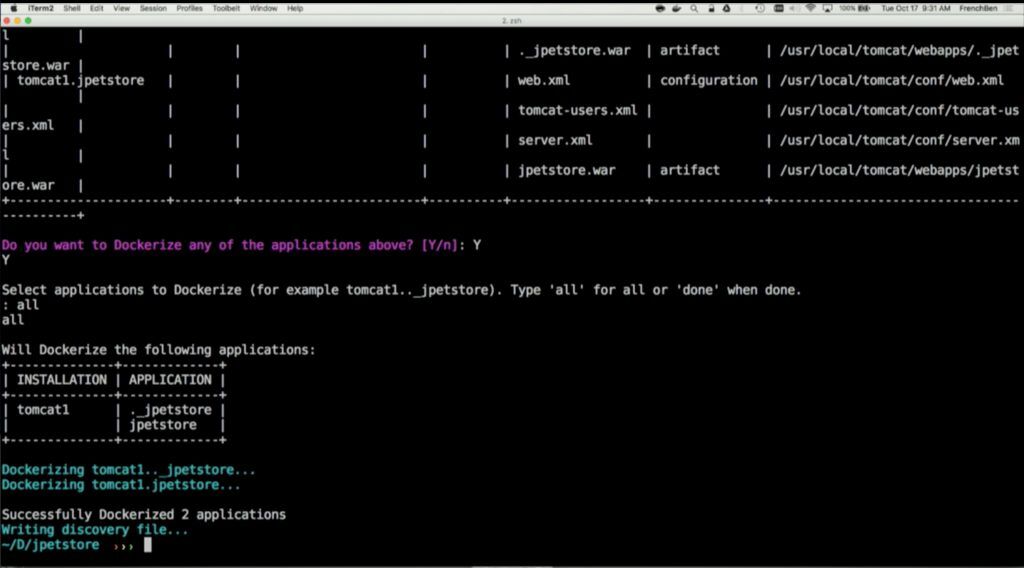Screen dimensions: 1024x568
Task: Click server.xml file name cell
Action: click(555, 140)
